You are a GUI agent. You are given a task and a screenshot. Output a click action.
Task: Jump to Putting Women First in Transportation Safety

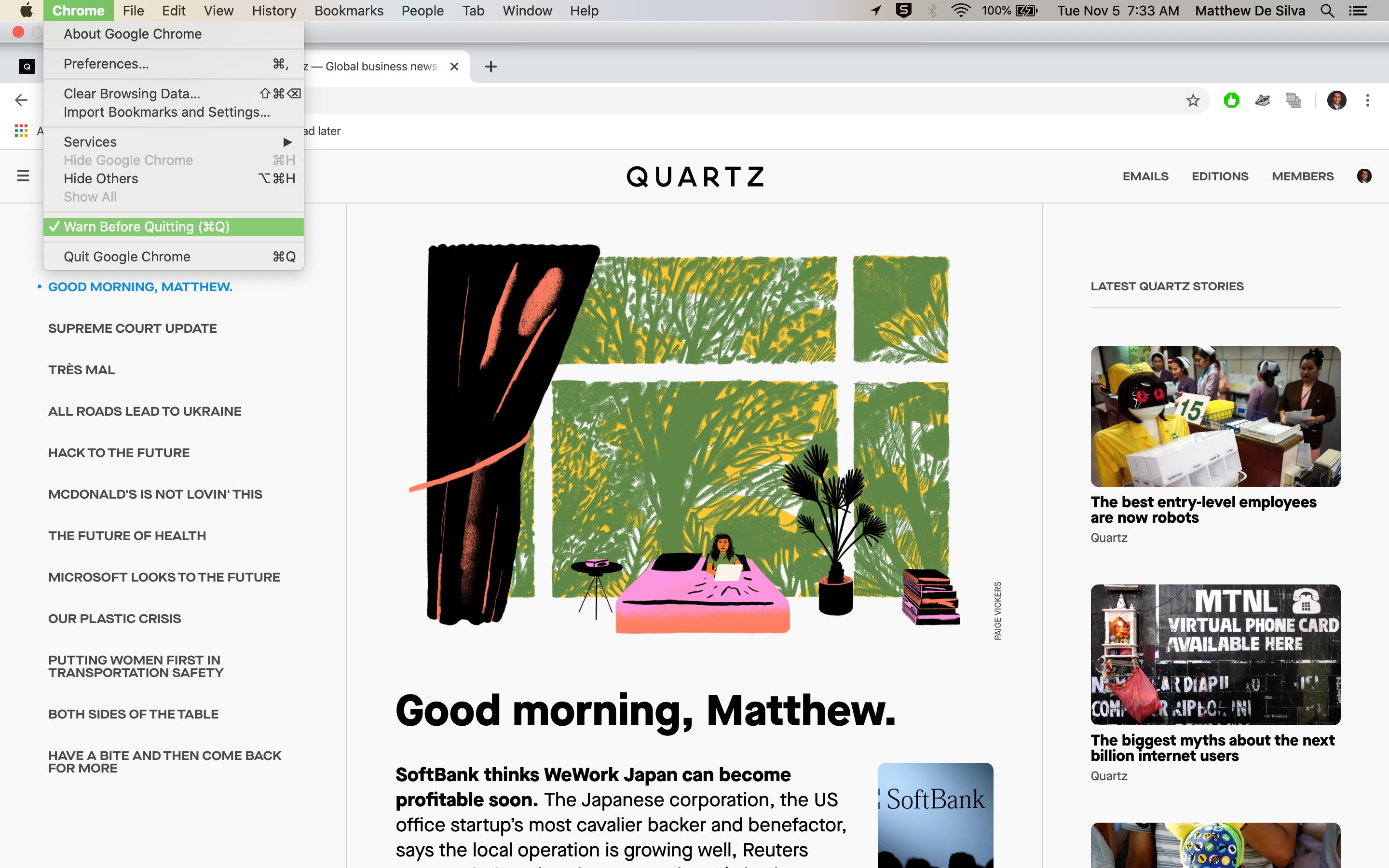click(136, 666)
